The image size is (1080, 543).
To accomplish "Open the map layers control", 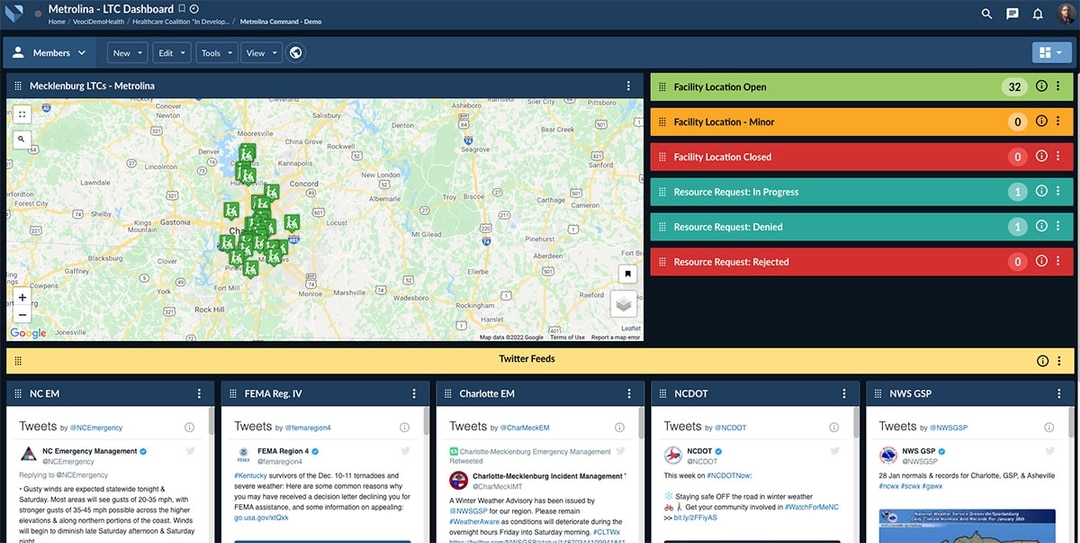I will coord(623,303).
